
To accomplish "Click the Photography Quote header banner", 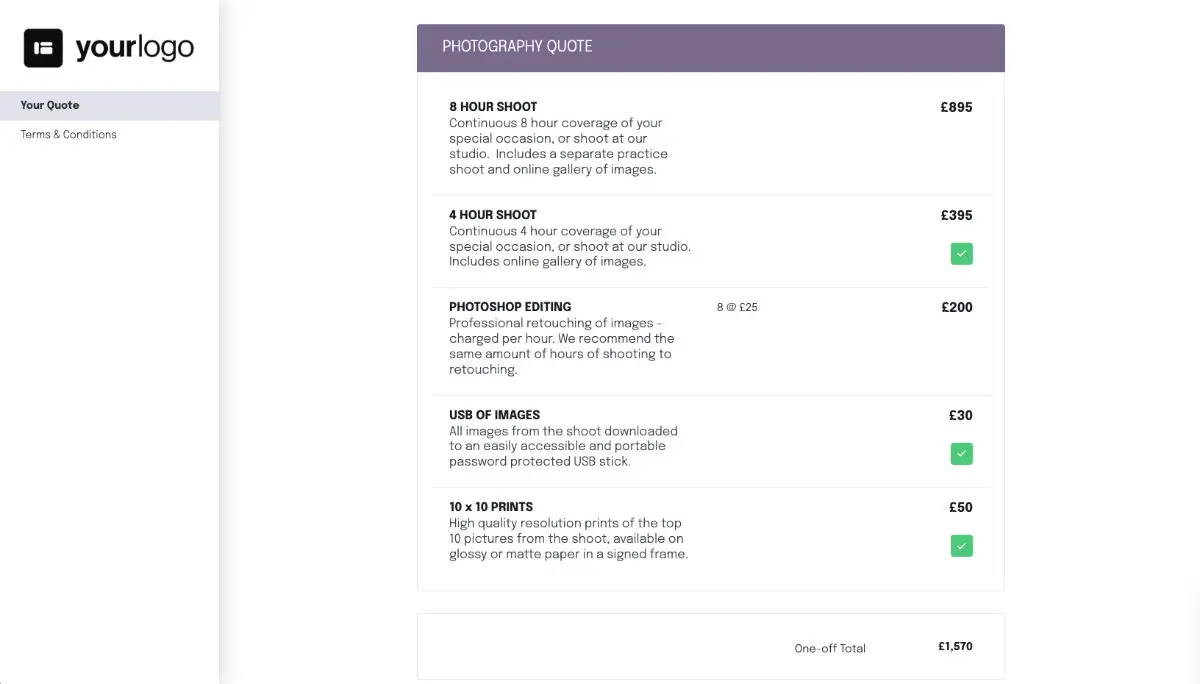I will (710, 47).
